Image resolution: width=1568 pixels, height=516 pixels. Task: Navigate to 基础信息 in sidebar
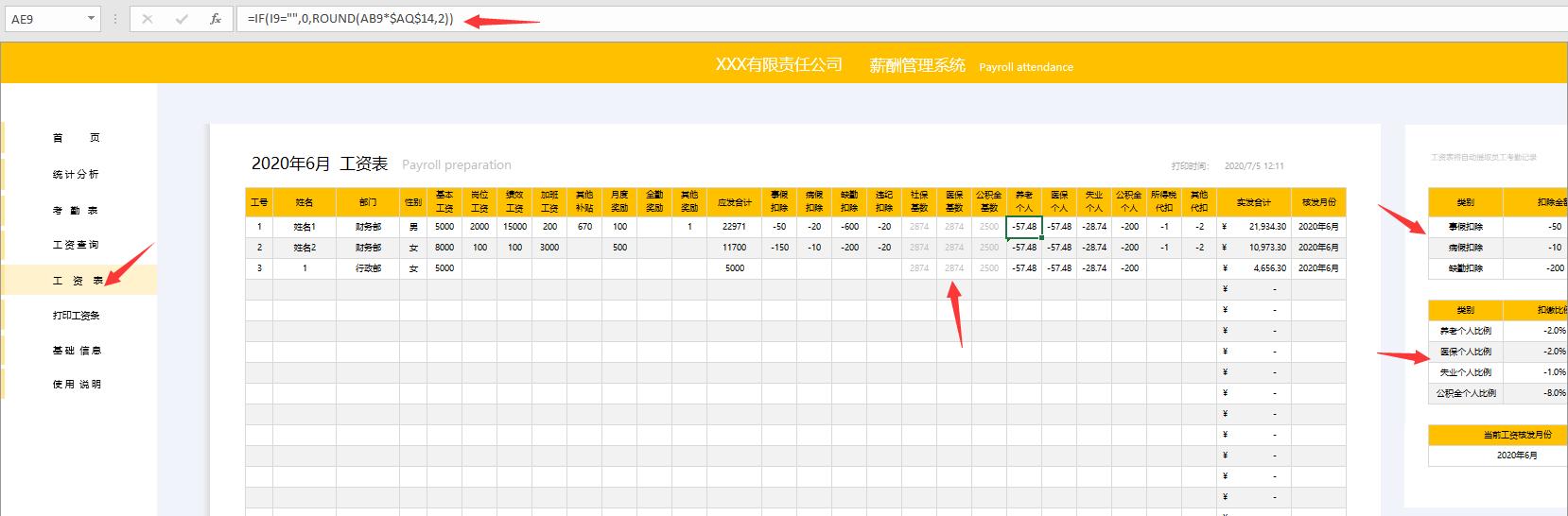(77, 351)
